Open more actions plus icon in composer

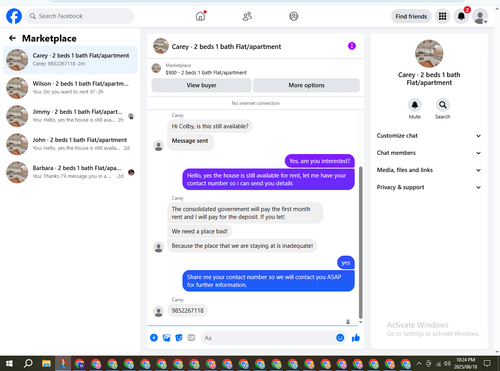(x=154, y=338)
